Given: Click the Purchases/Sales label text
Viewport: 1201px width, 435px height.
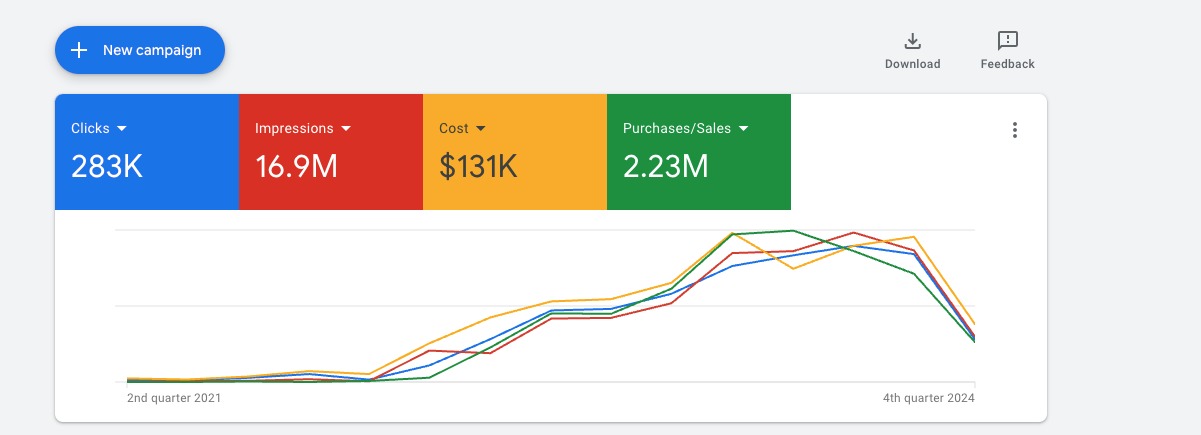Looking at the screenshot, I should [676, 129].
